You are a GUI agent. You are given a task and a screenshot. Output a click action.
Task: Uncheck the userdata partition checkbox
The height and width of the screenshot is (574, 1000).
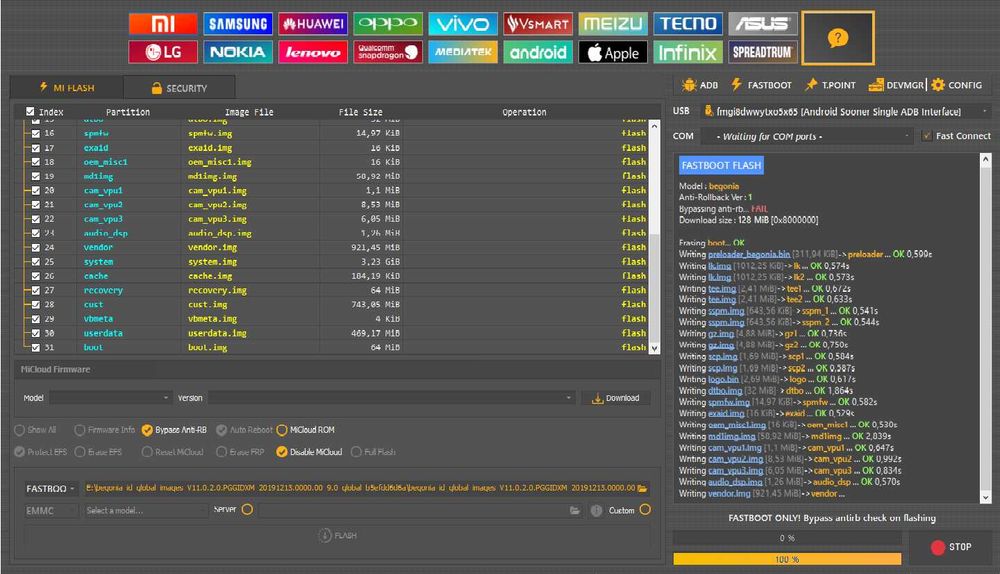(x=36, y=333)
